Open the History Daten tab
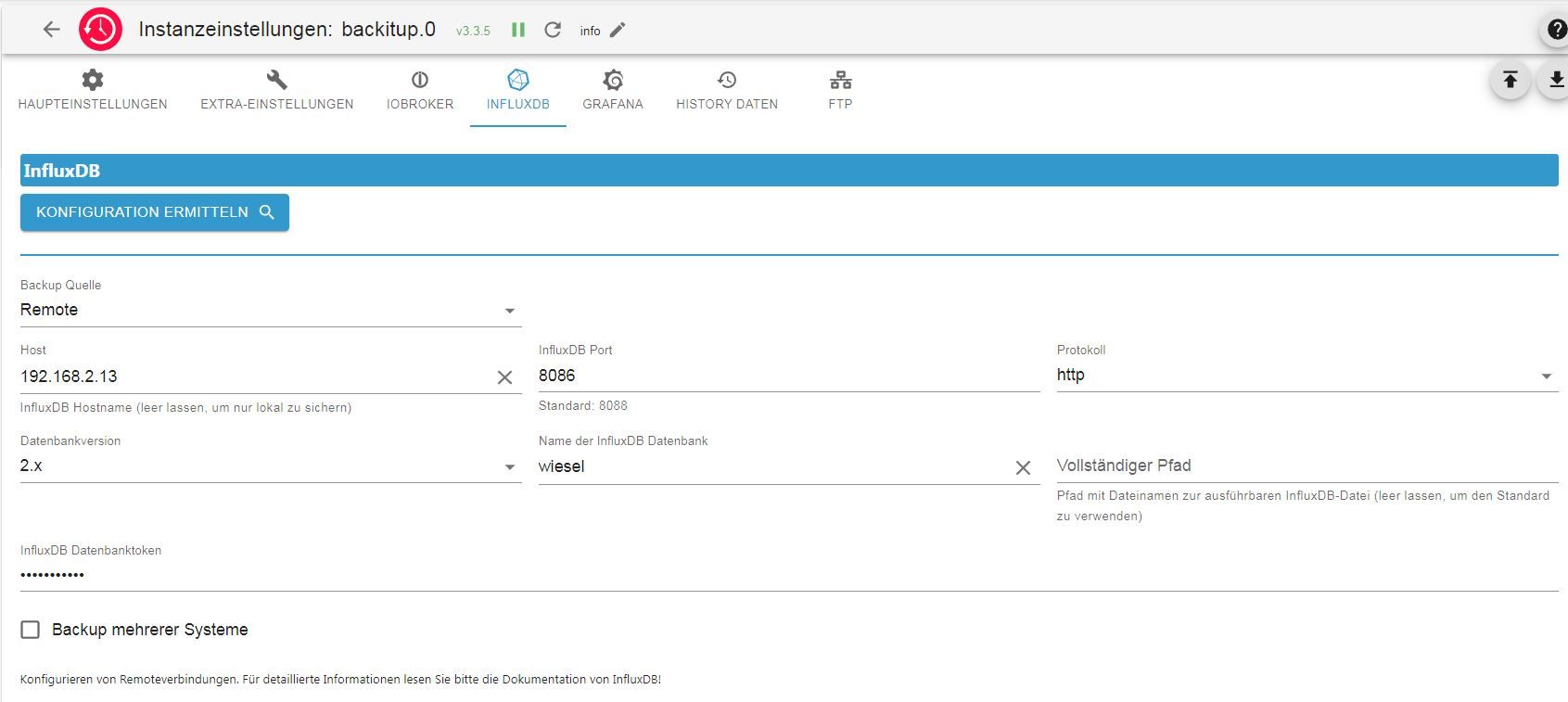The image size is (1568, 702). [x=727, y=91]
